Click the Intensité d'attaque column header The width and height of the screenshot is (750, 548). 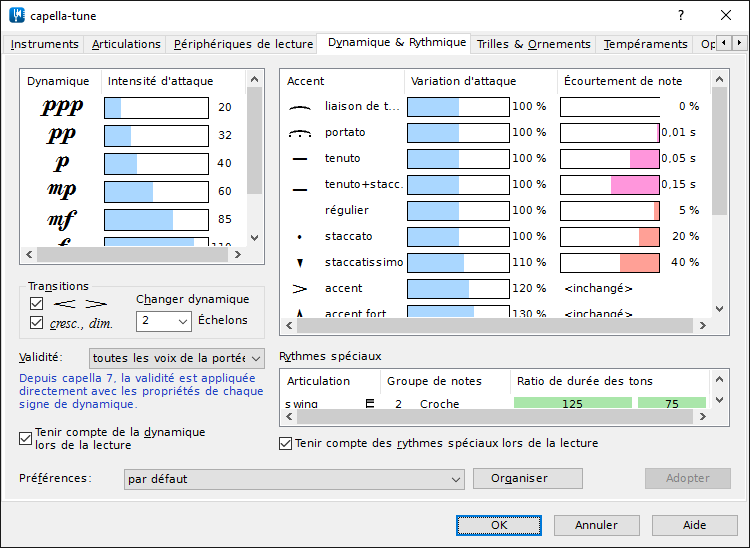coord(173,81)
